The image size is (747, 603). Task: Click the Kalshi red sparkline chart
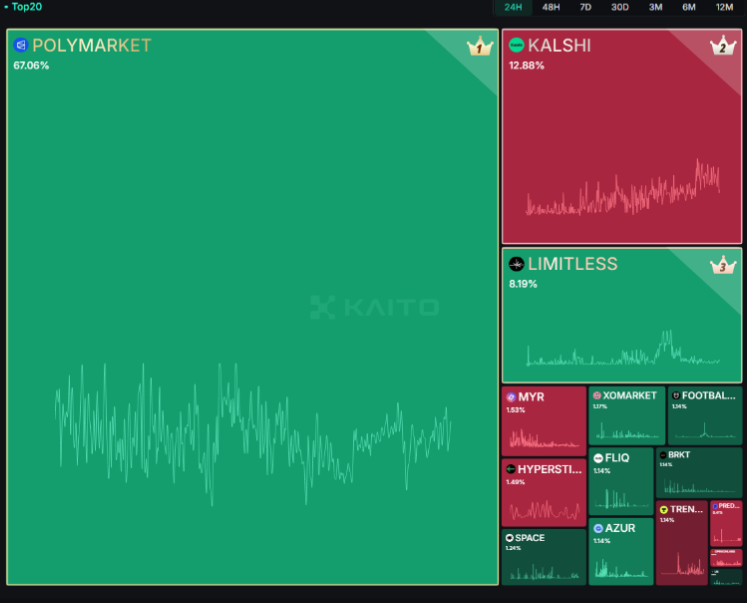tap(622, 188)
